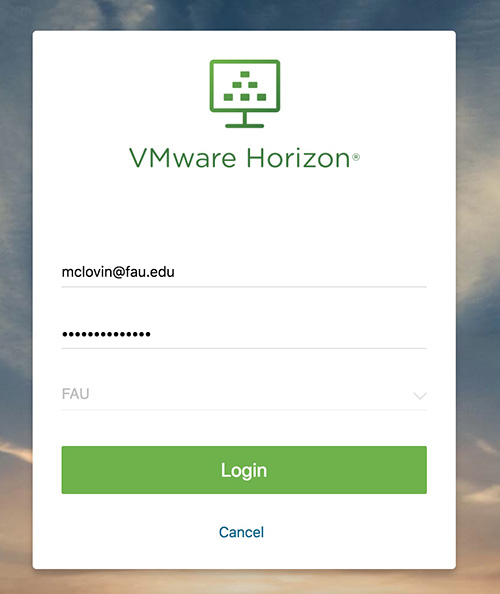Click the Cancel link below Login
Viewport: 500px width, 594px height.
pyautogui.click(x=241, y=532)
